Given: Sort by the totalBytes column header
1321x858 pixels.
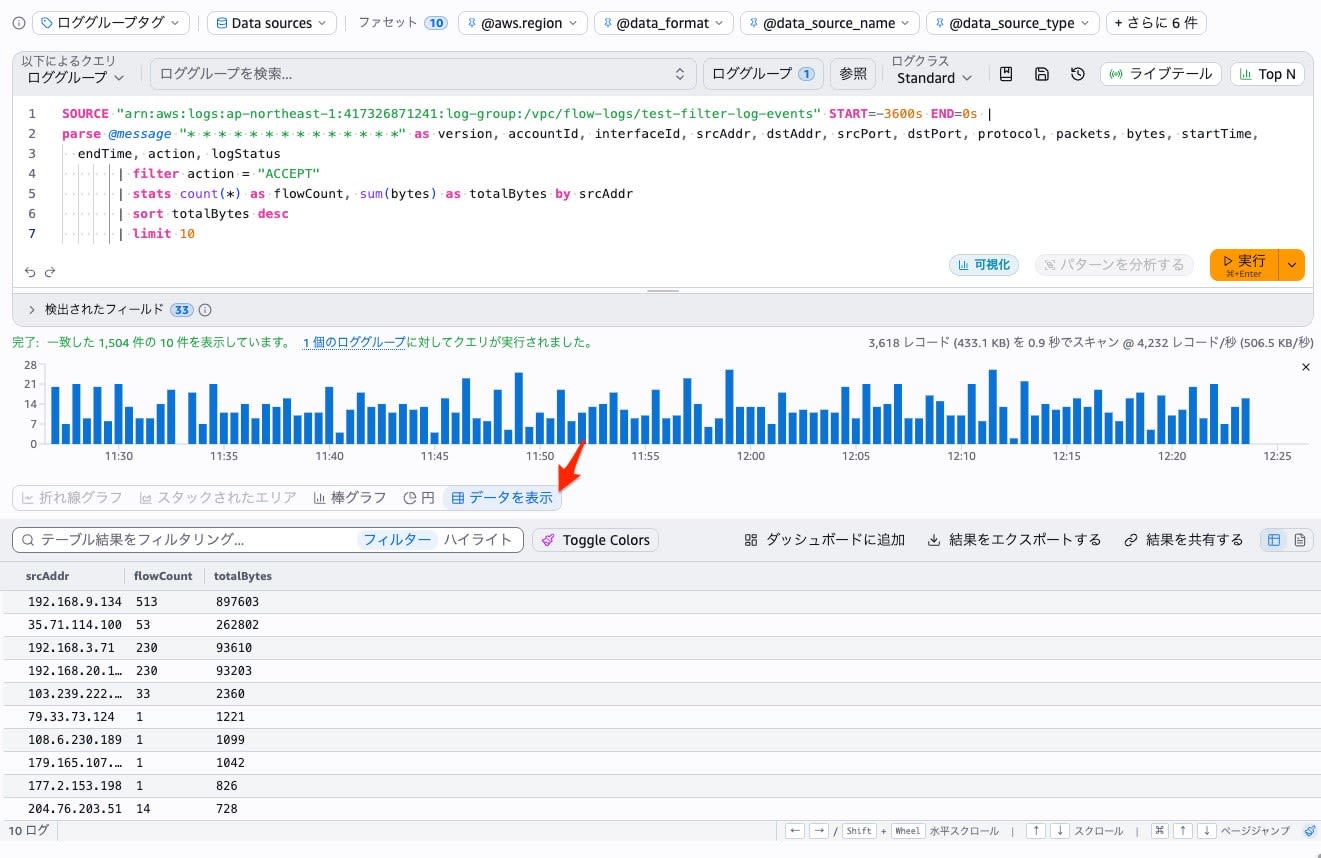Looking at the screenshot, I should pos(243,576).
